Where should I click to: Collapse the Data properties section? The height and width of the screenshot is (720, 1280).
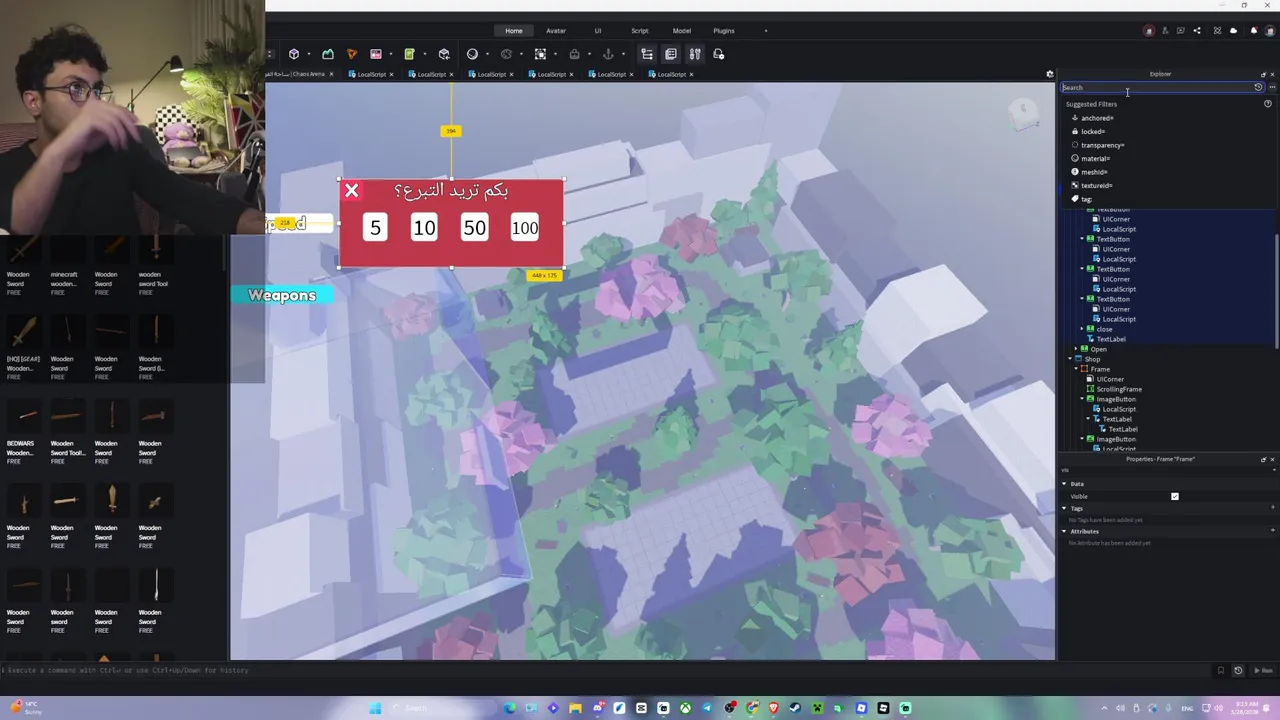pos(1064,484)
